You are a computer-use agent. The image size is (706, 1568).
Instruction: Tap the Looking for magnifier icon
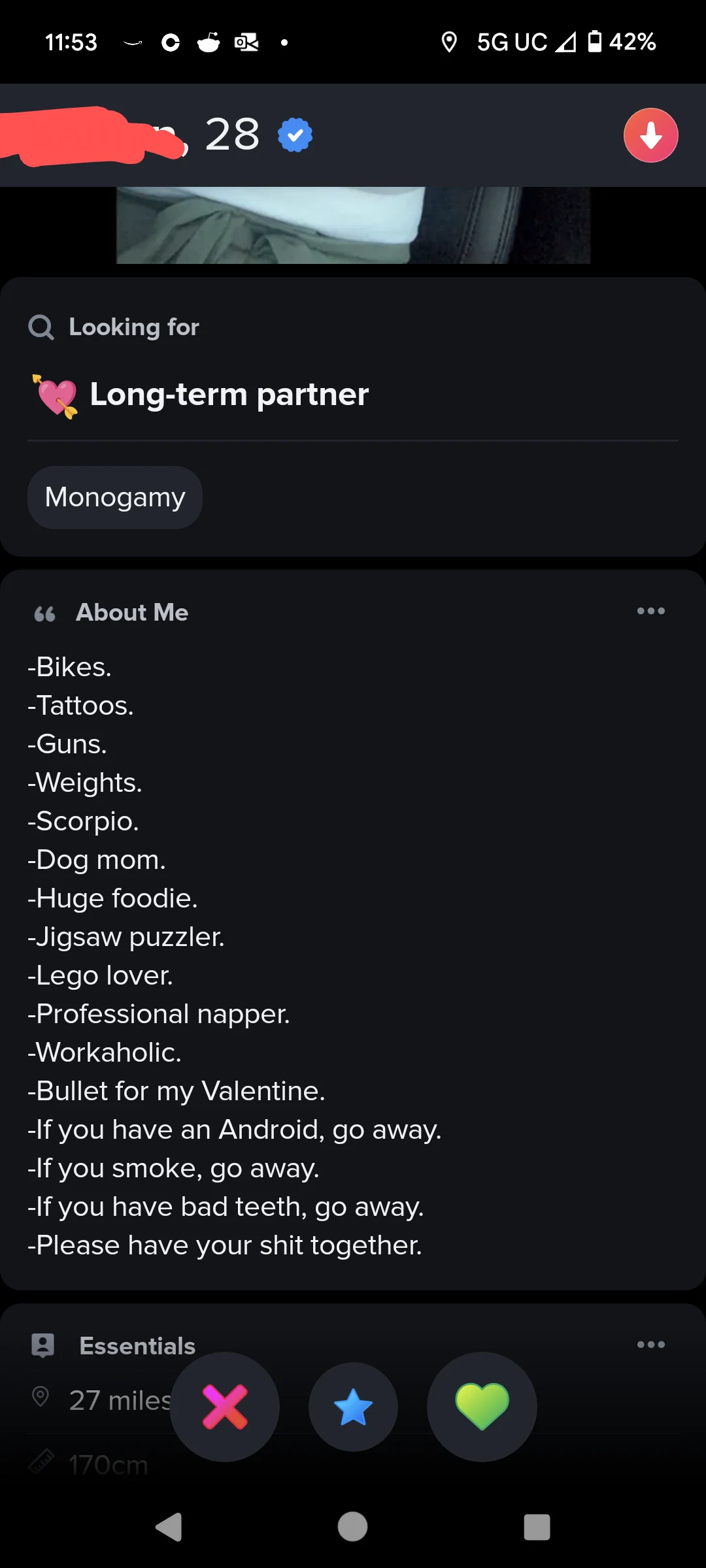point(41,327)
